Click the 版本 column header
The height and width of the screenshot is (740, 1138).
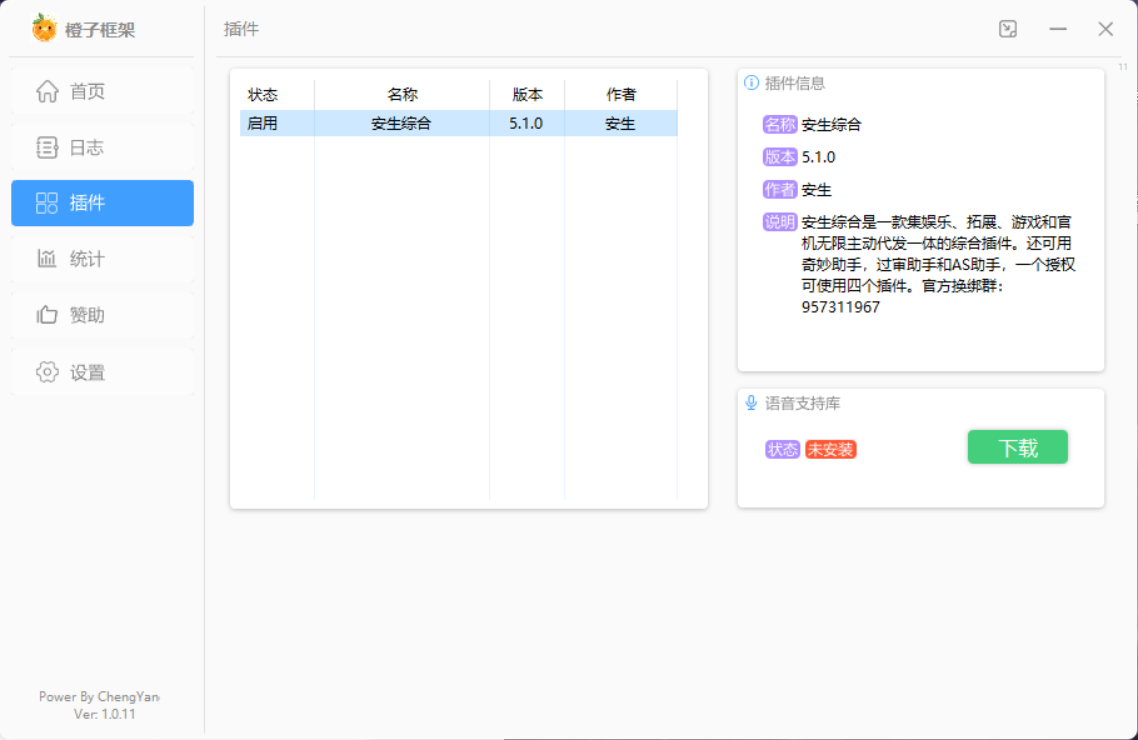point(527,94)
